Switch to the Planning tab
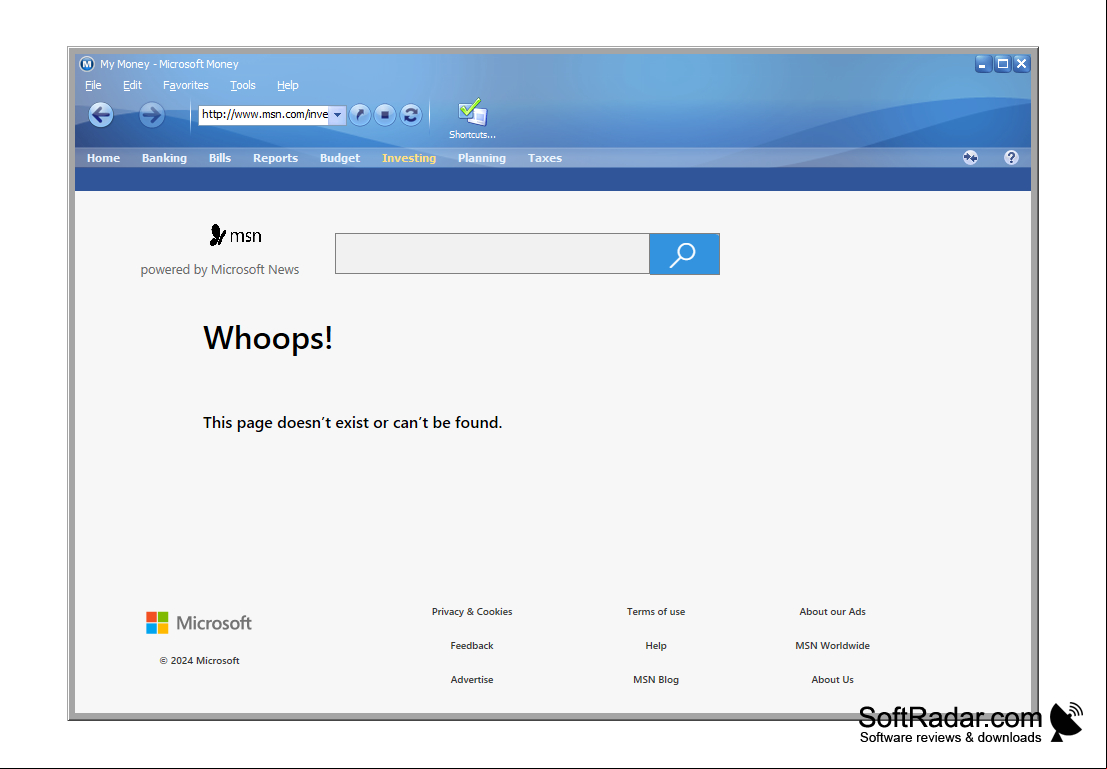The image size is (1107, 769). click(481, 158)
